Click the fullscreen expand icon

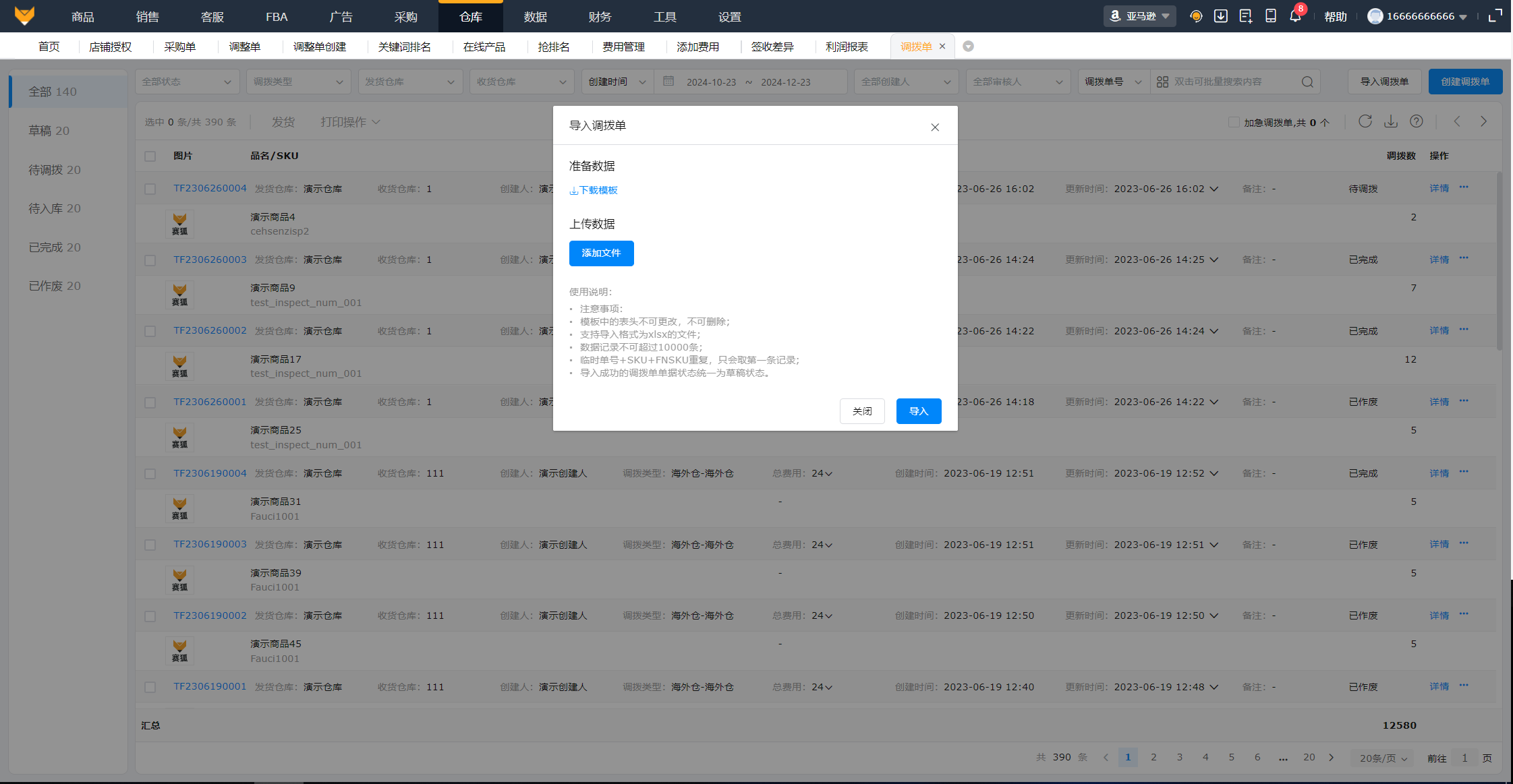[x=1495, y=16]
